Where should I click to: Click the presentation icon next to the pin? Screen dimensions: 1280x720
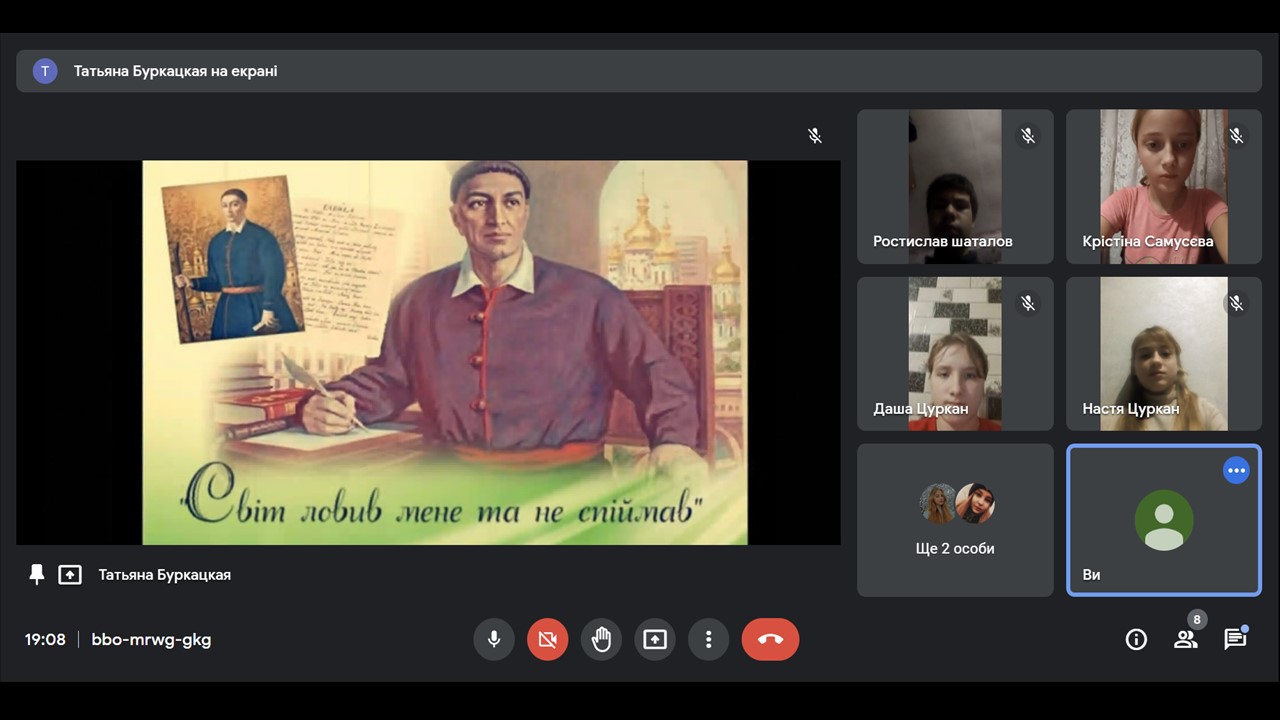click(70, 575)
